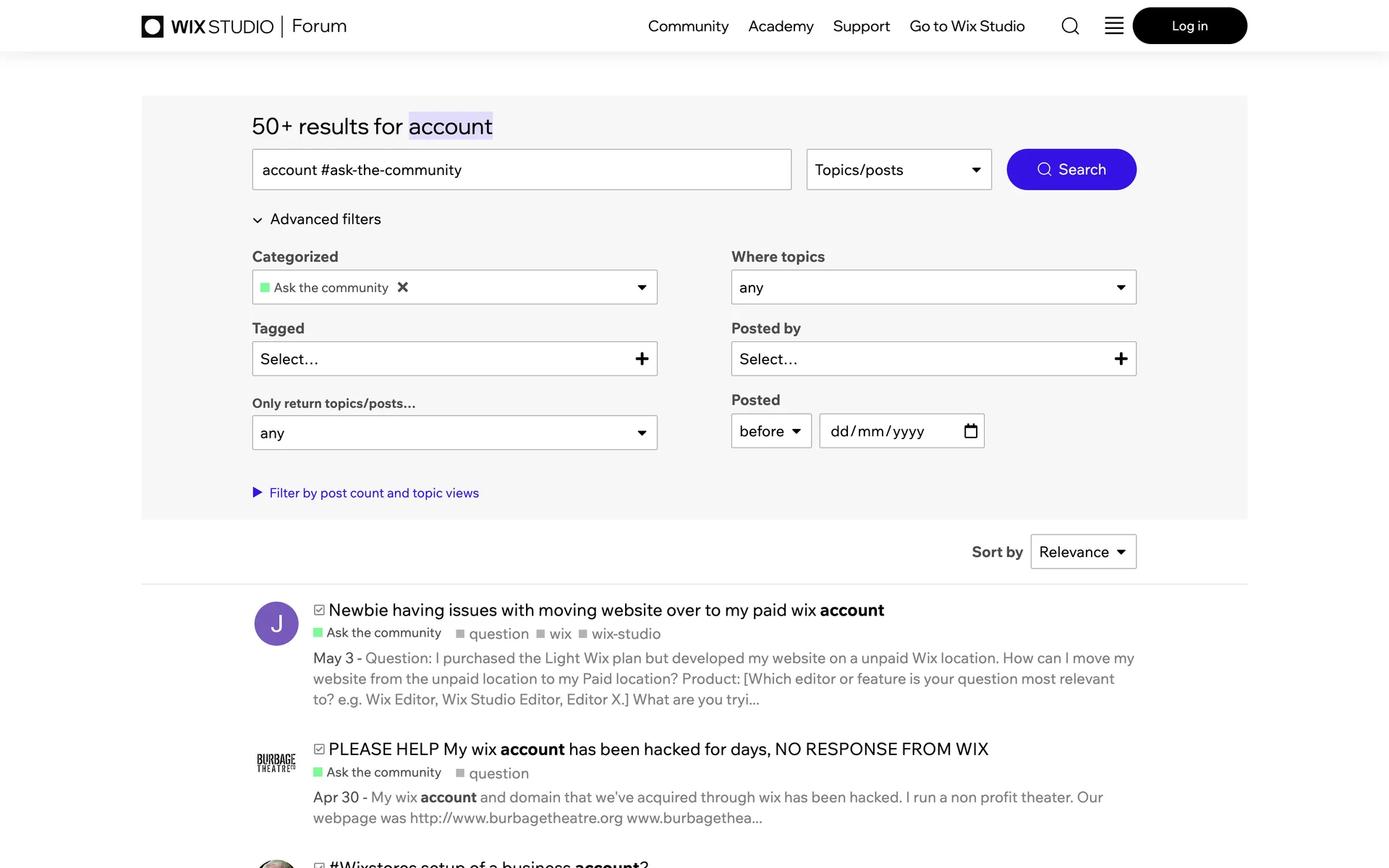Remove the Ask the community category filter
This screenshot has height=868, width=1389.
pos(403,287)
